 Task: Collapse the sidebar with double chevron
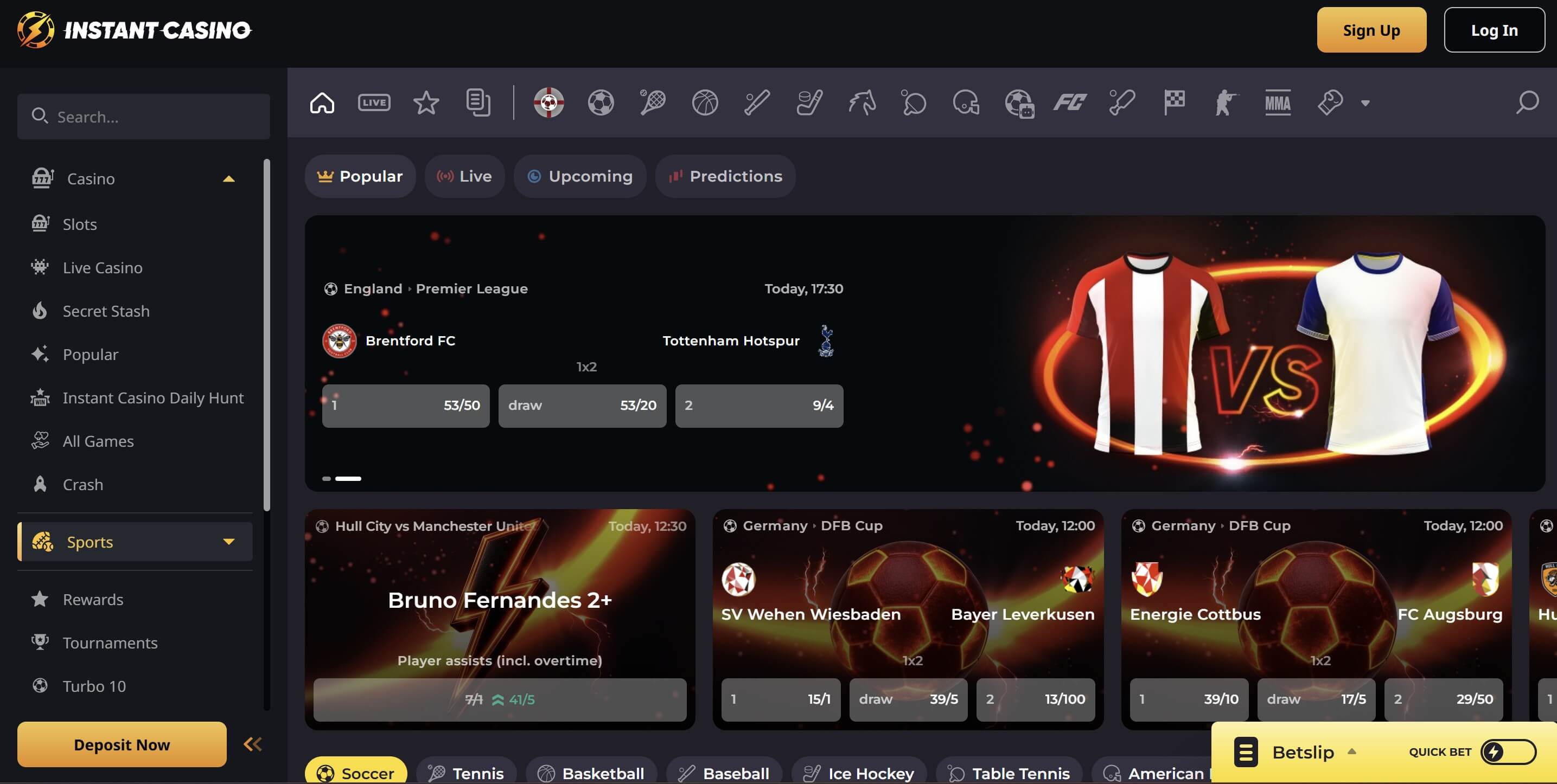pos(253,744)
